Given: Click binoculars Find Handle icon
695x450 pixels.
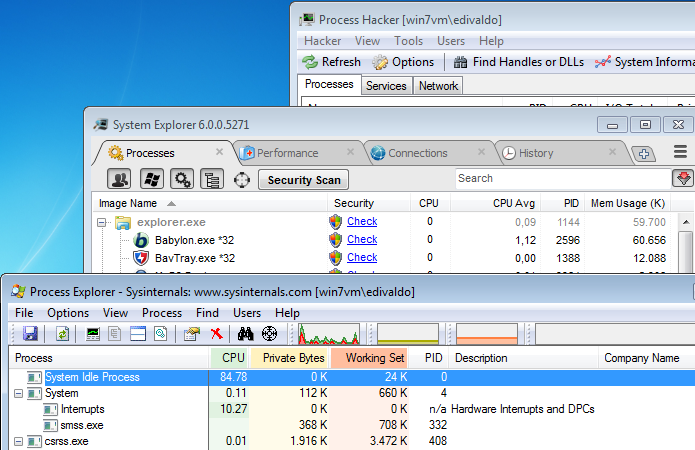Looking at the screenshot, I should (245, 333).
